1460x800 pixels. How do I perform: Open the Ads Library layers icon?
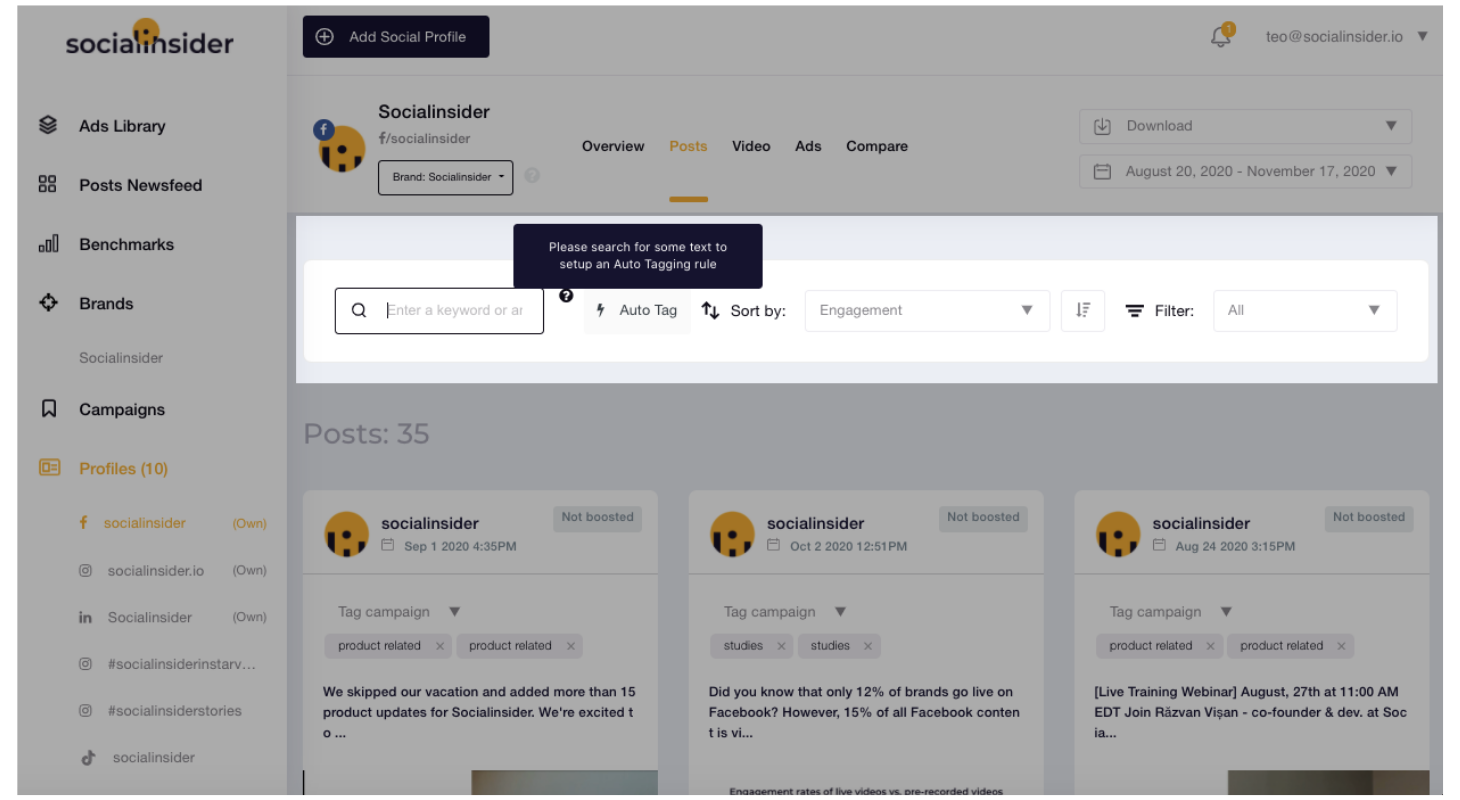(x=48, y=126)
